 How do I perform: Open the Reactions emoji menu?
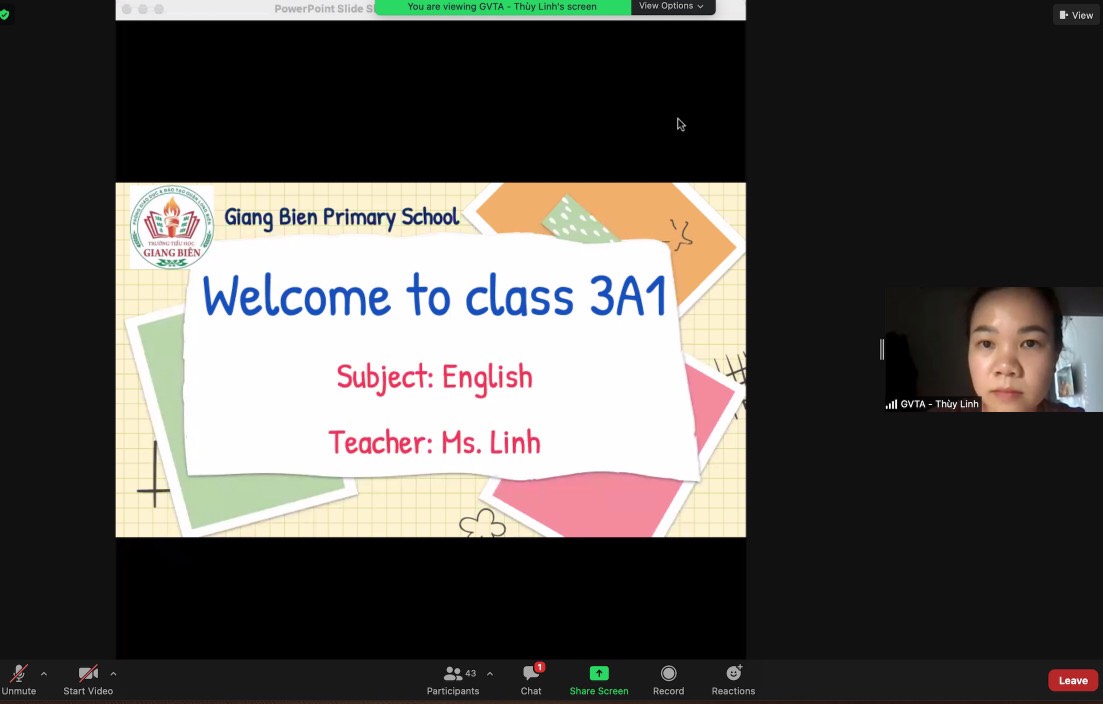click(733, 679)
